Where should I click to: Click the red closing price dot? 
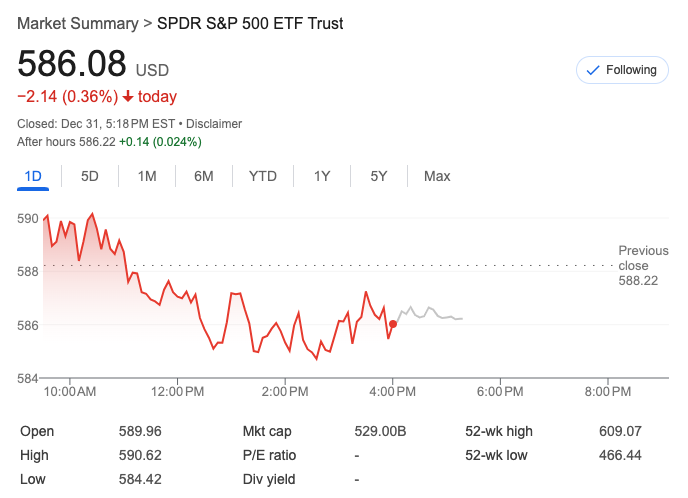tap(393, 324)
